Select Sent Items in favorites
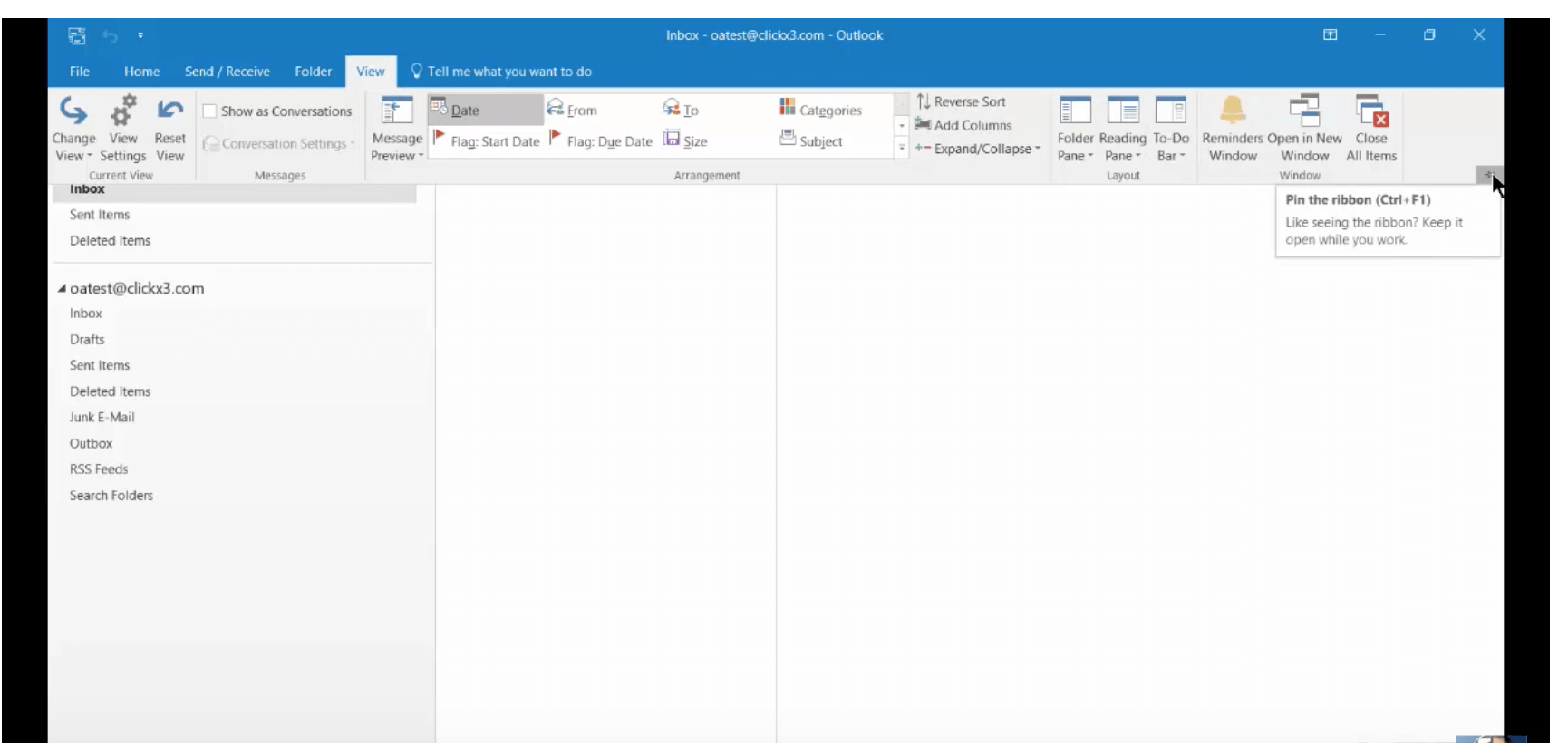Image resolution: width=1568 pixels, height=743 pixels. pos(100,215)
